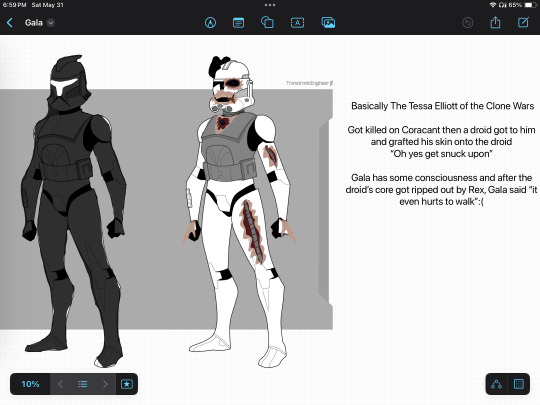Create a new board
Viewport: 540px width, 405px height.
point(523,22)
